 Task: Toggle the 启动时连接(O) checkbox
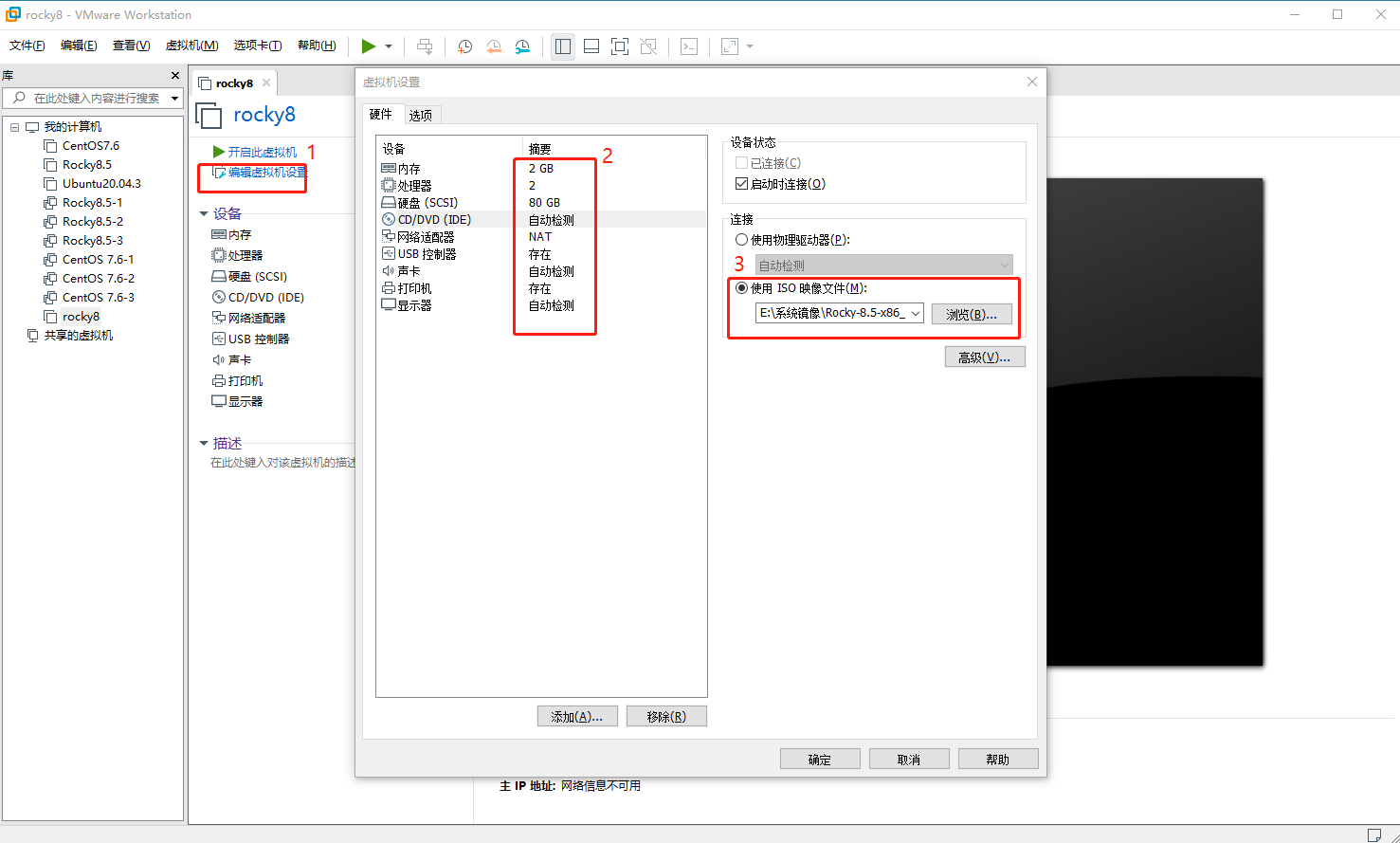click(x=742, y=184)
